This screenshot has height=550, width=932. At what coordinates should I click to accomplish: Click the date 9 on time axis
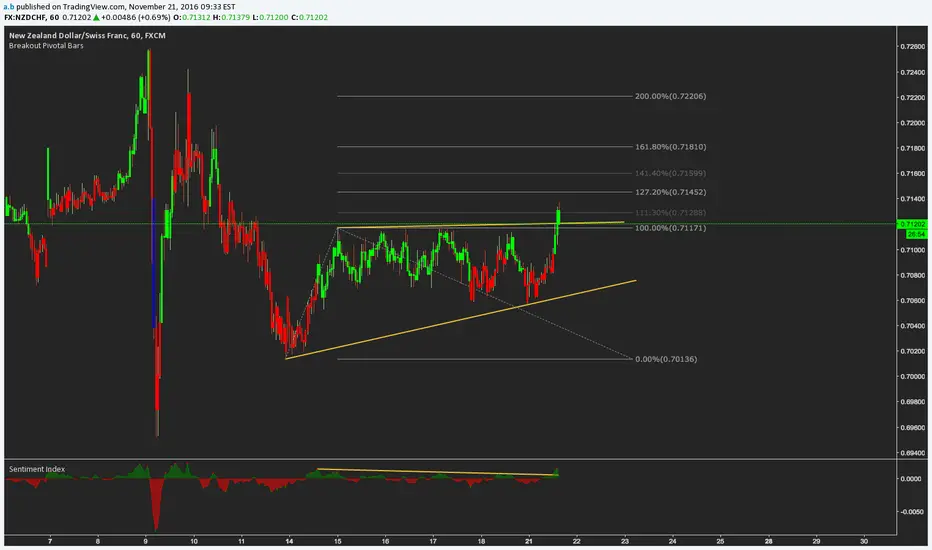coord(146,542)
